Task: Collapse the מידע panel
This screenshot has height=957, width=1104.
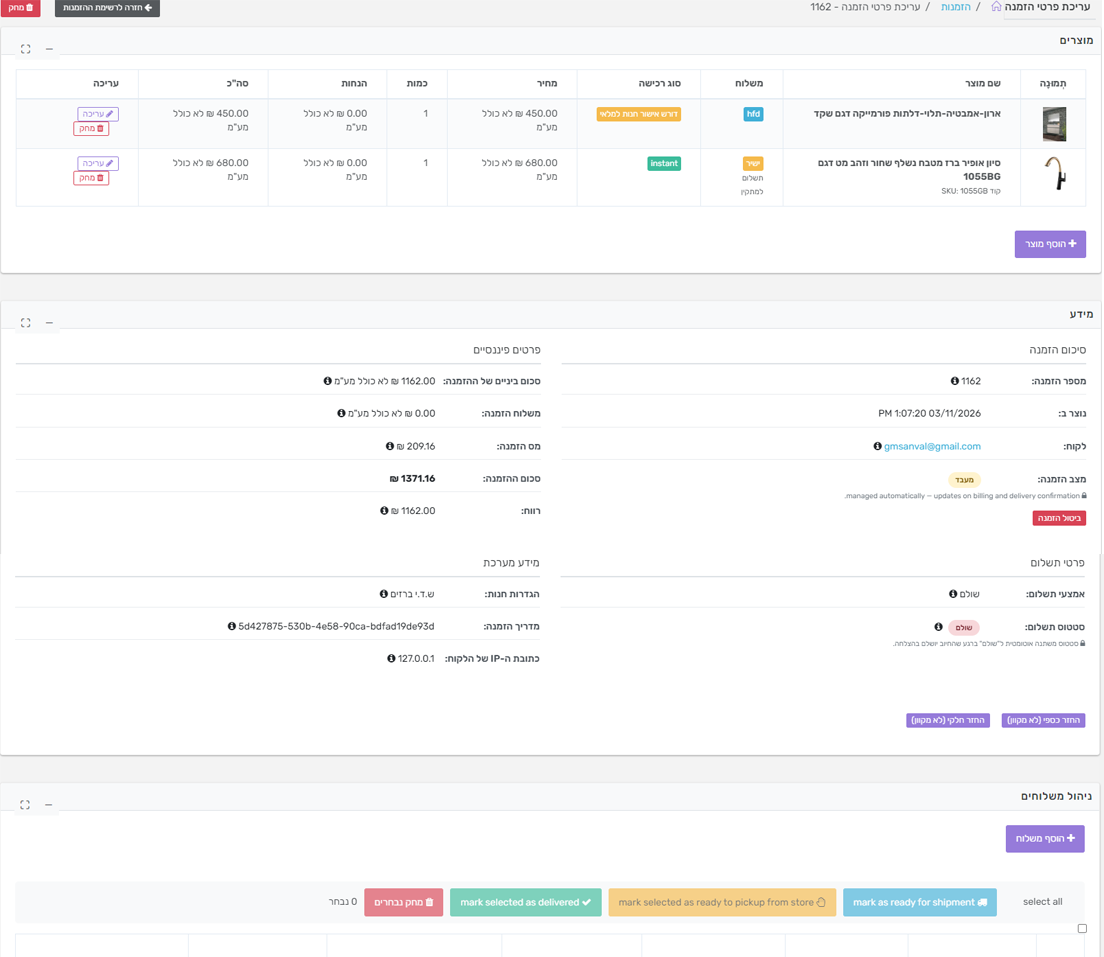Action: click(49, 323)
